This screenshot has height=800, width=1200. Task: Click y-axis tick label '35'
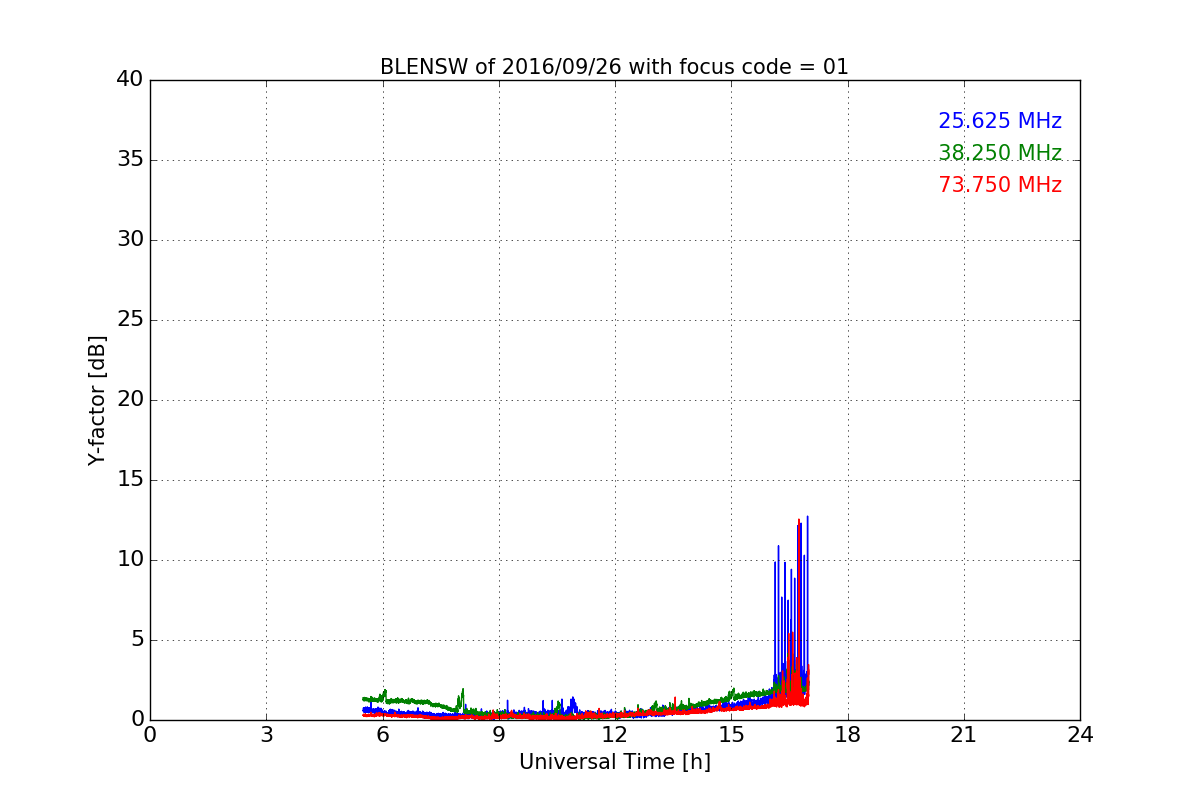point(130,160)
